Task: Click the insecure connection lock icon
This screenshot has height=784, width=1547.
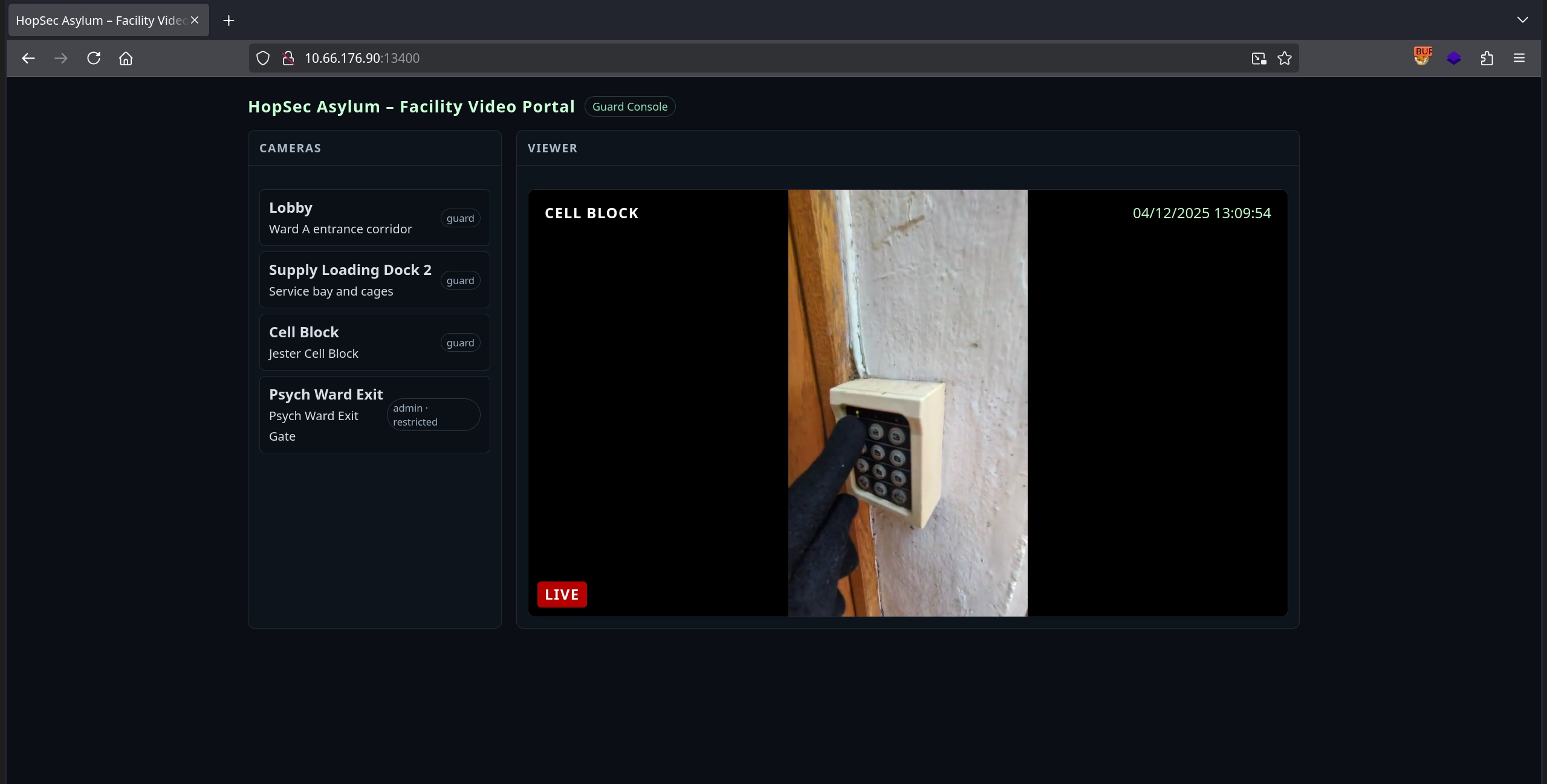Action: (x=288, y=58)
